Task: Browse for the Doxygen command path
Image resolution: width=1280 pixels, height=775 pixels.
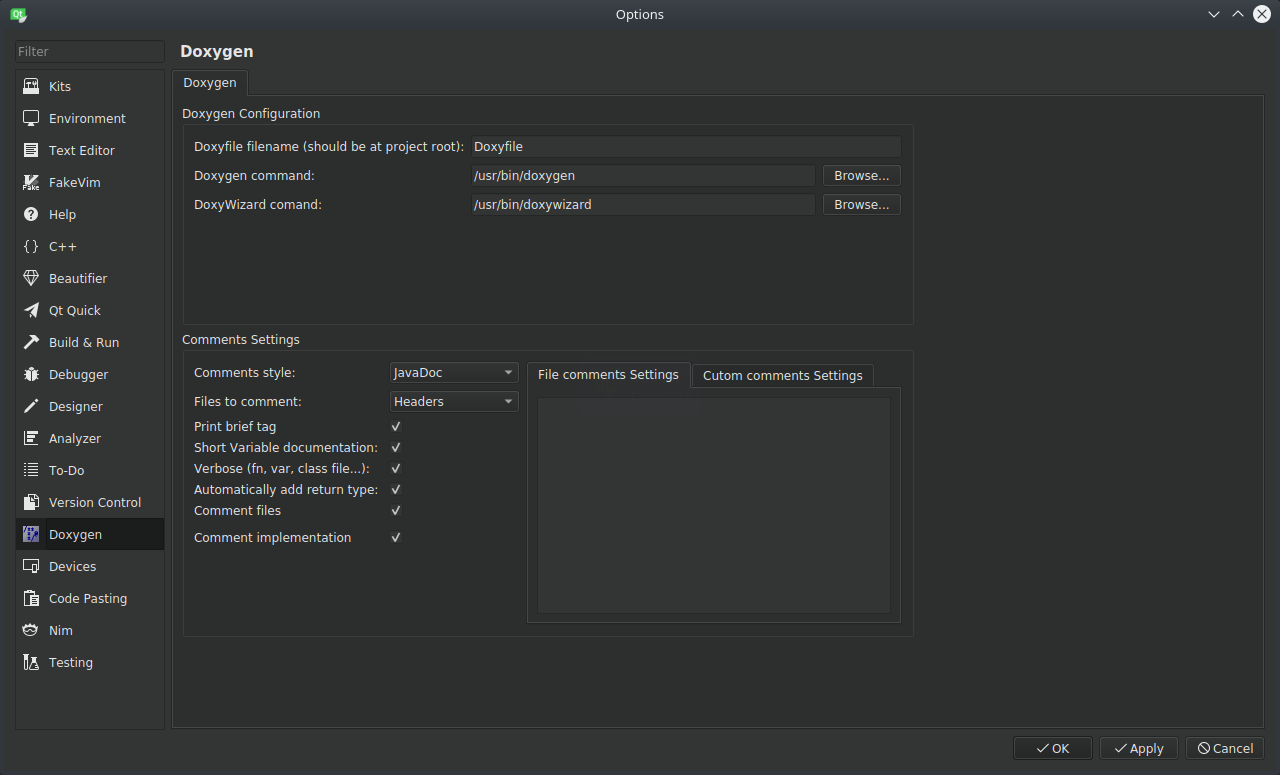Action: click(861, 176)
